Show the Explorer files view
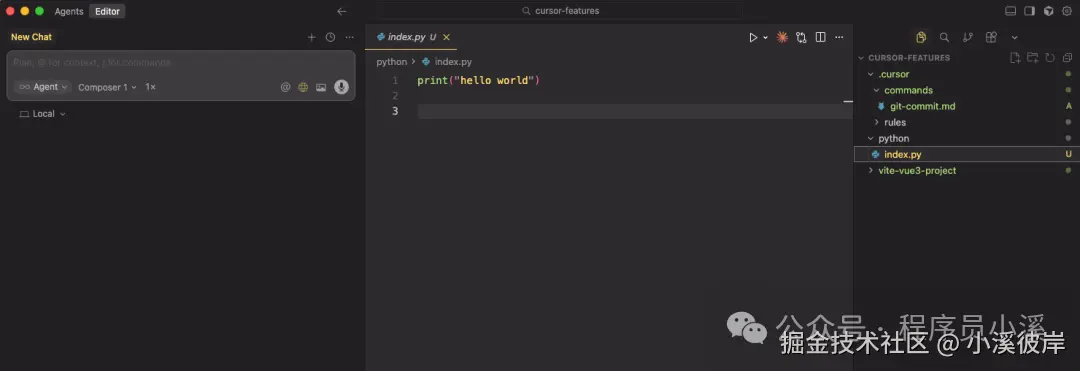This screenshot has height=371, width=1080. (922, 37)
